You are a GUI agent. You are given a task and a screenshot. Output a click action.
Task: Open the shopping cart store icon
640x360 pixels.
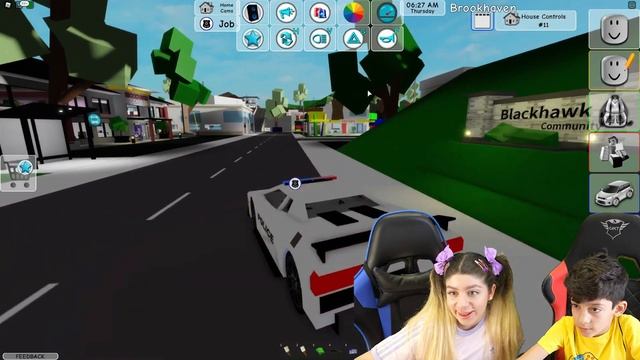[x=18, y=173]
